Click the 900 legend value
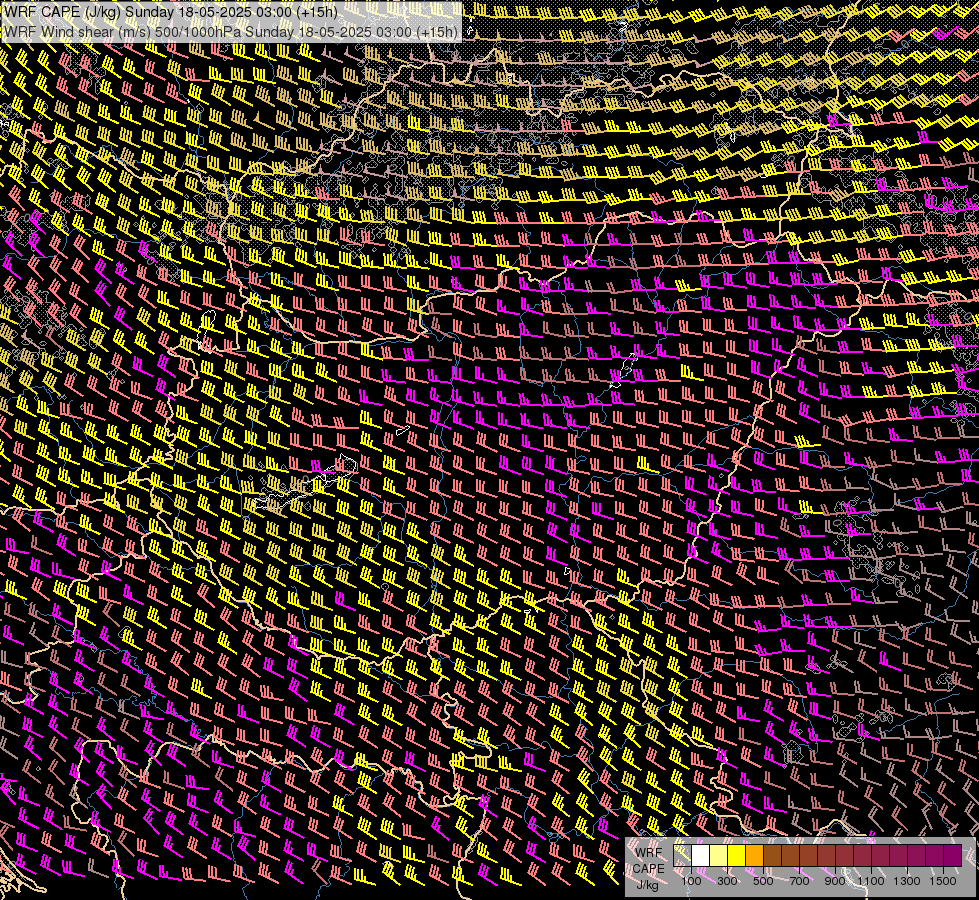The image size is (979, 900). [x=835, y=881]
